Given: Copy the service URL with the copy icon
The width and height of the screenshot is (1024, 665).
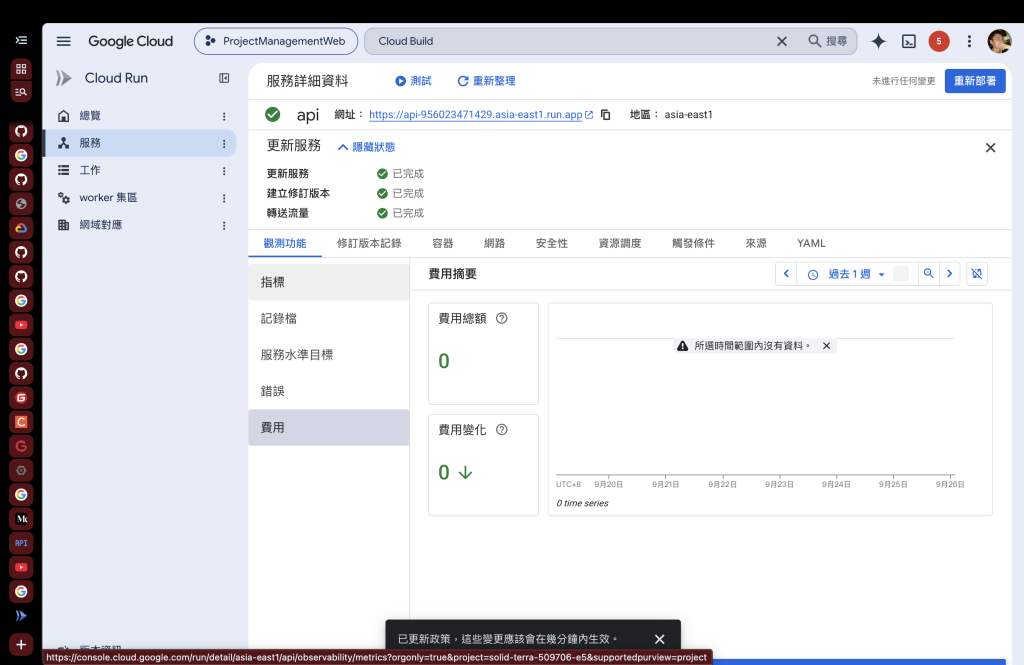Looking at the screenshot, I should point(605,114).
